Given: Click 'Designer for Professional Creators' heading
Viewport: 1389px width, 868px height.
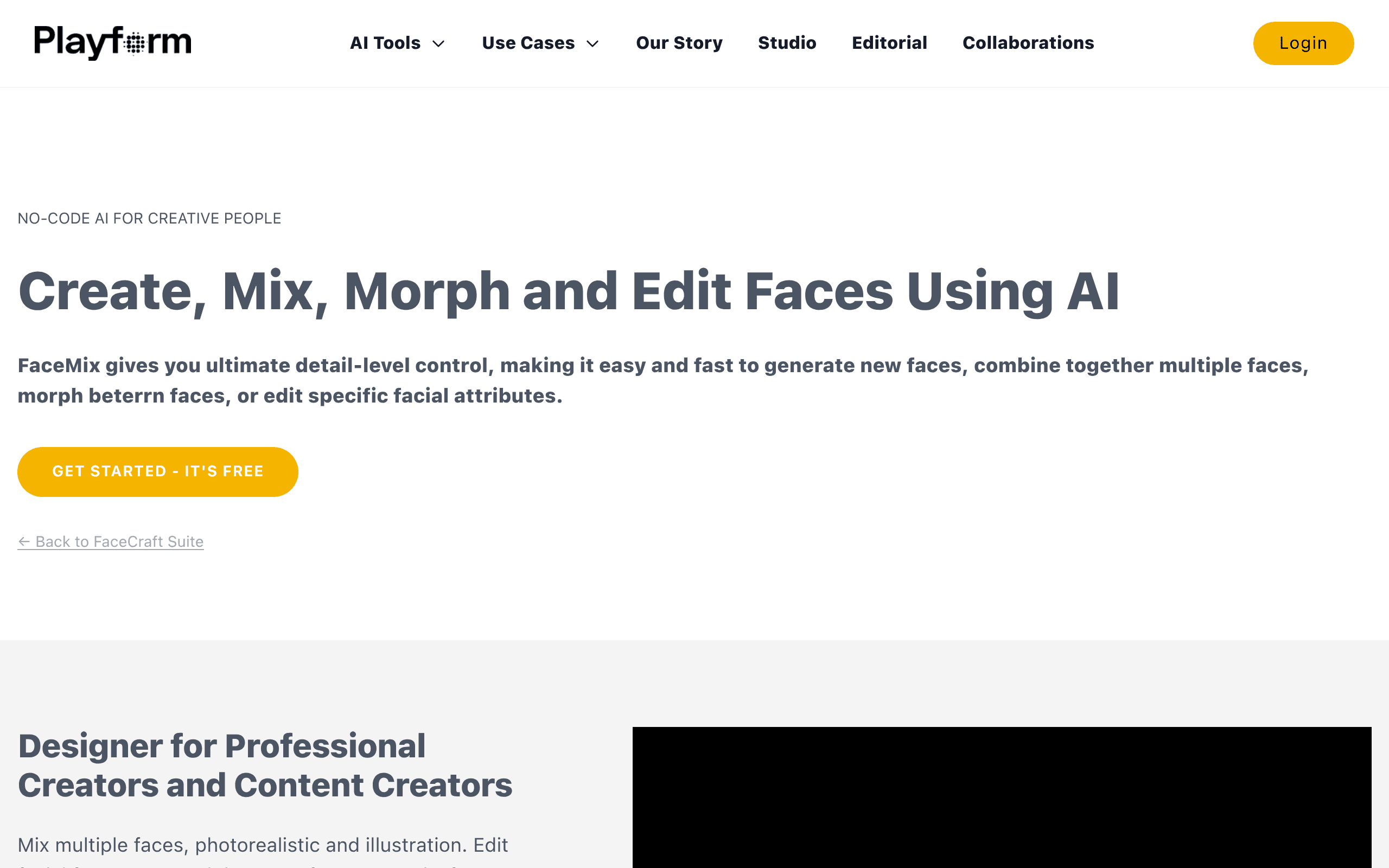Looking at the screenshot, I should click(x=265, y=765).
